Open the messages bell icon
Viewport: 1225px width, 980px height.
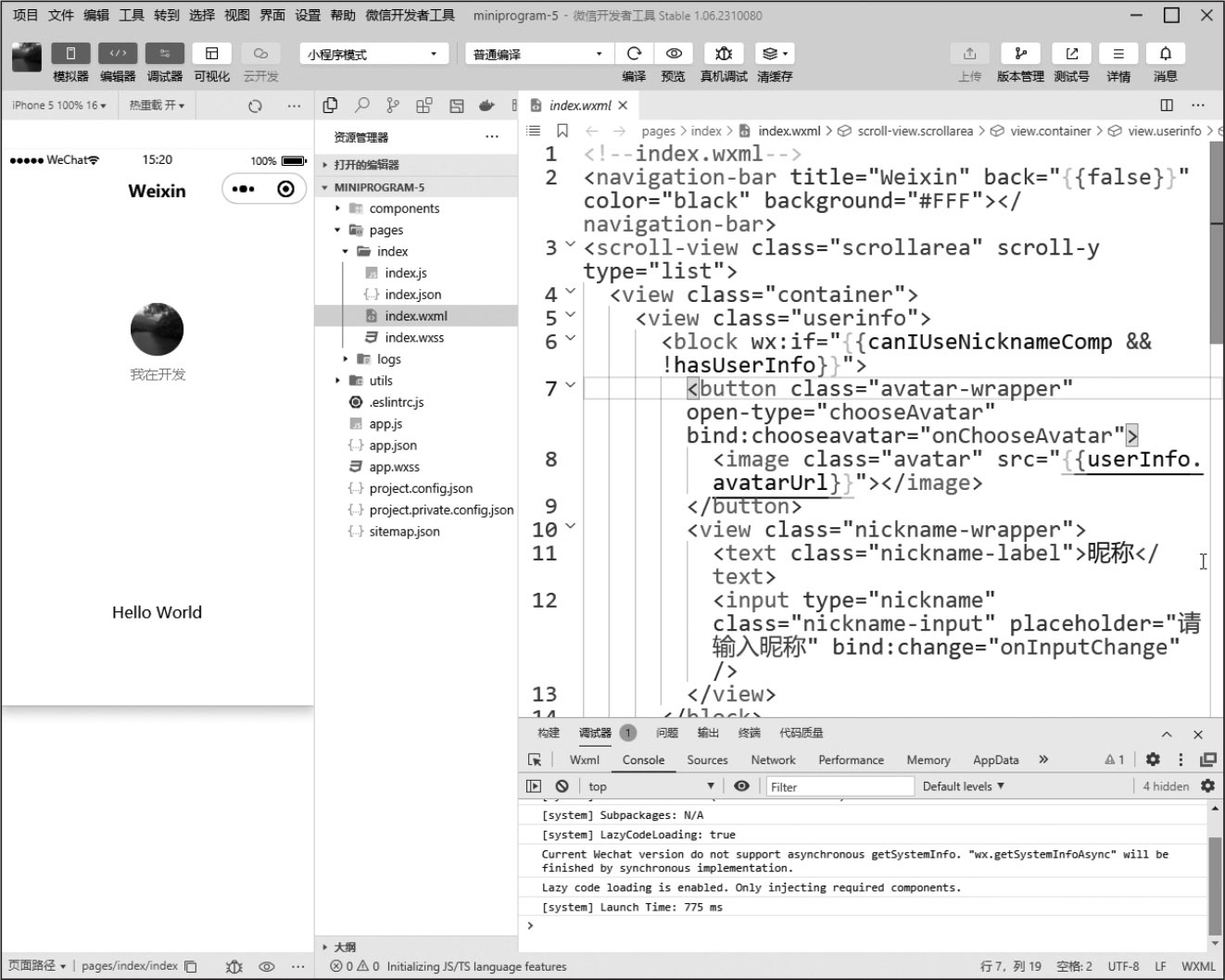pyautogui.click(x=1166, y=54)
